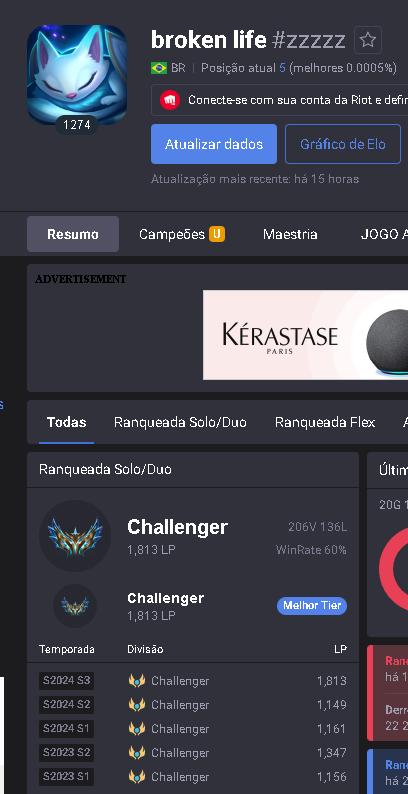408x794 pixels.
Task: Open the Gráfico de Elo chart
Action: pyautogui.click(x=343, y=144)
